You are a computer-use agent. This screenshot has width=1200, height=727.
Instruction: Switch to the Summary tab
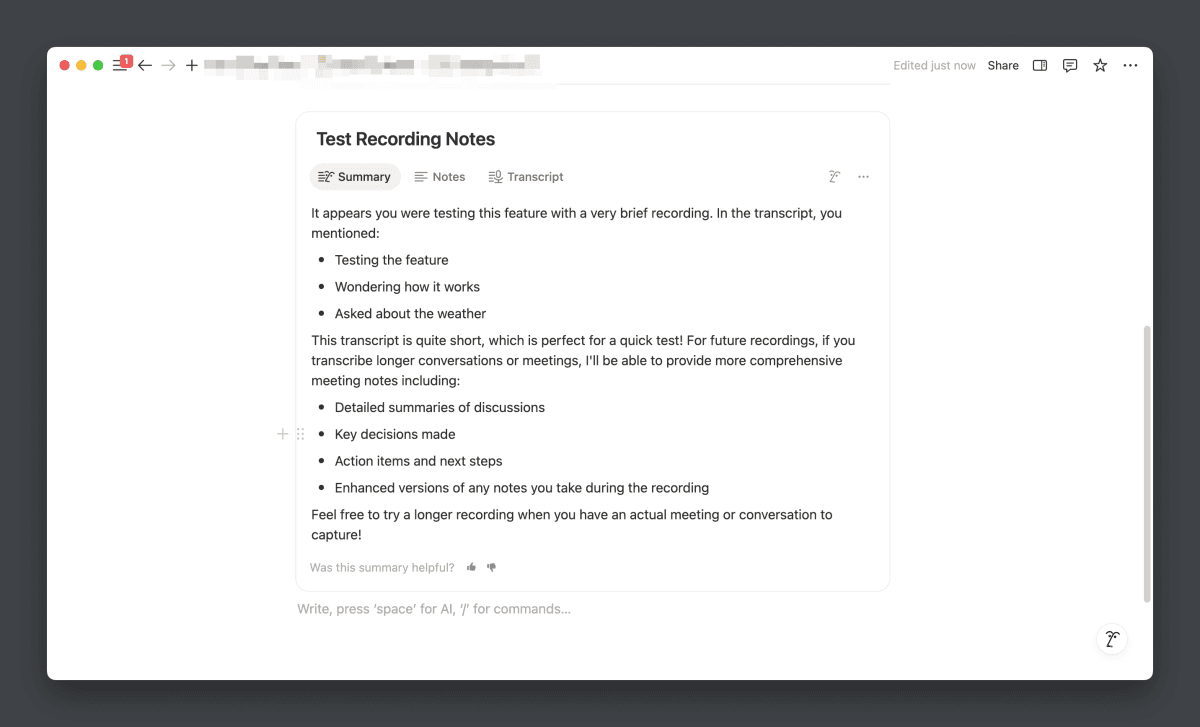pos(355,177)
